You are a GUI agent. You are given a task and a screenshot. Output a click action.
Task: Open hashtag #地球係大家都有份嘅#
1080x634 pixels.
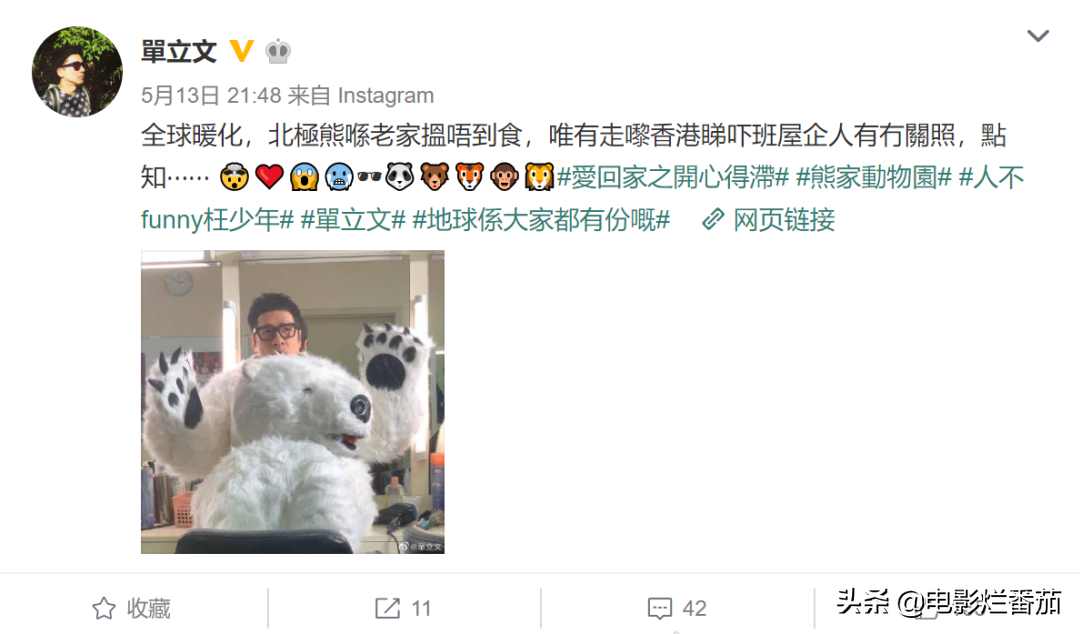(541, 220)
